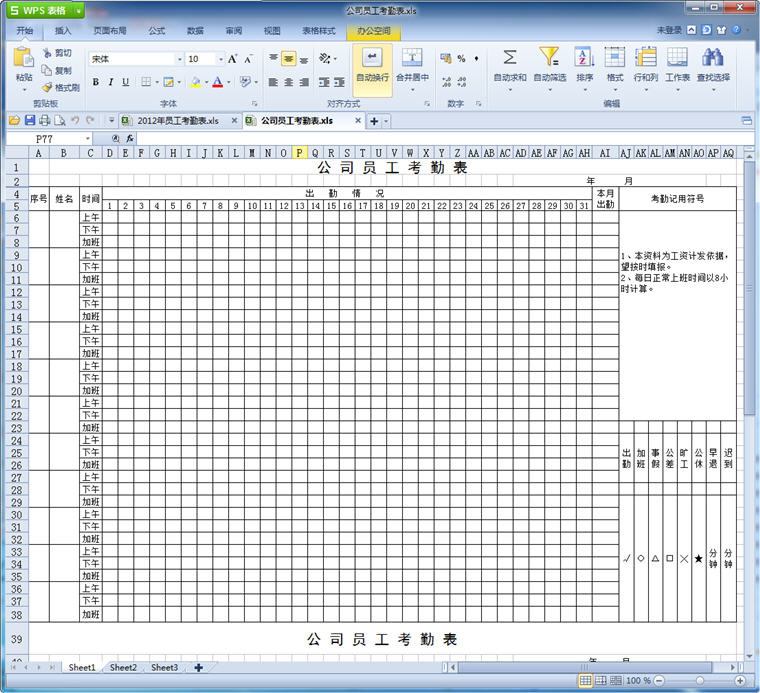
Task: Select the Sheet2 worksheet tab
Action: (x=124, y=667)
